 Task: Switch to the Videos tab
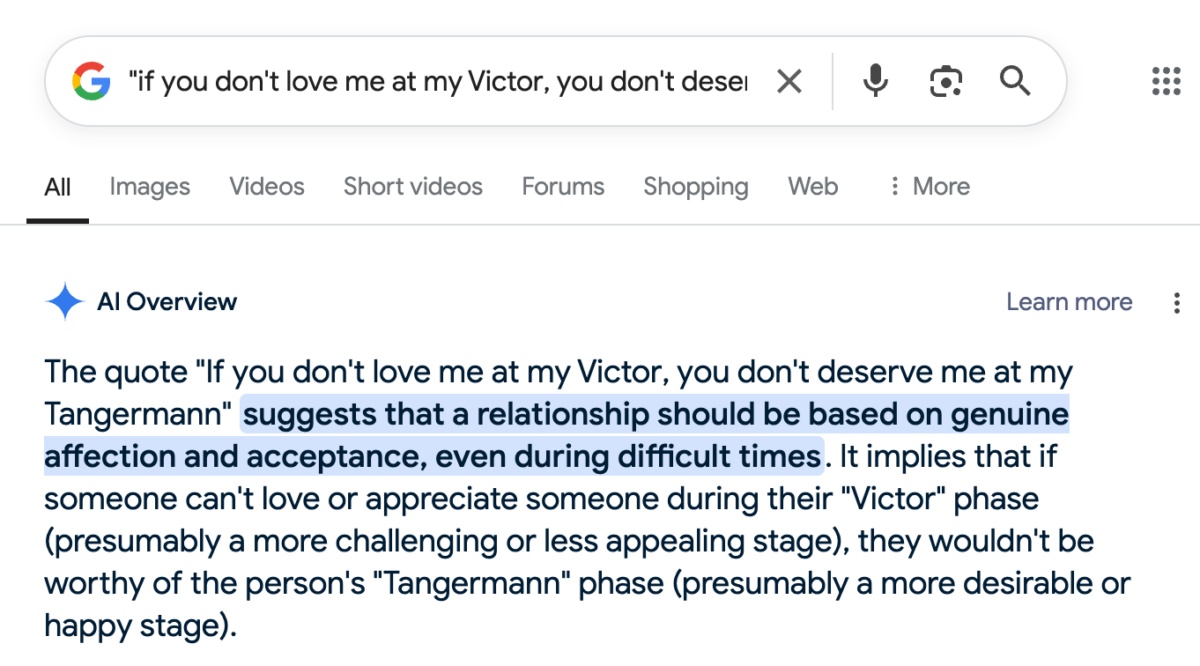coord(266,187)
